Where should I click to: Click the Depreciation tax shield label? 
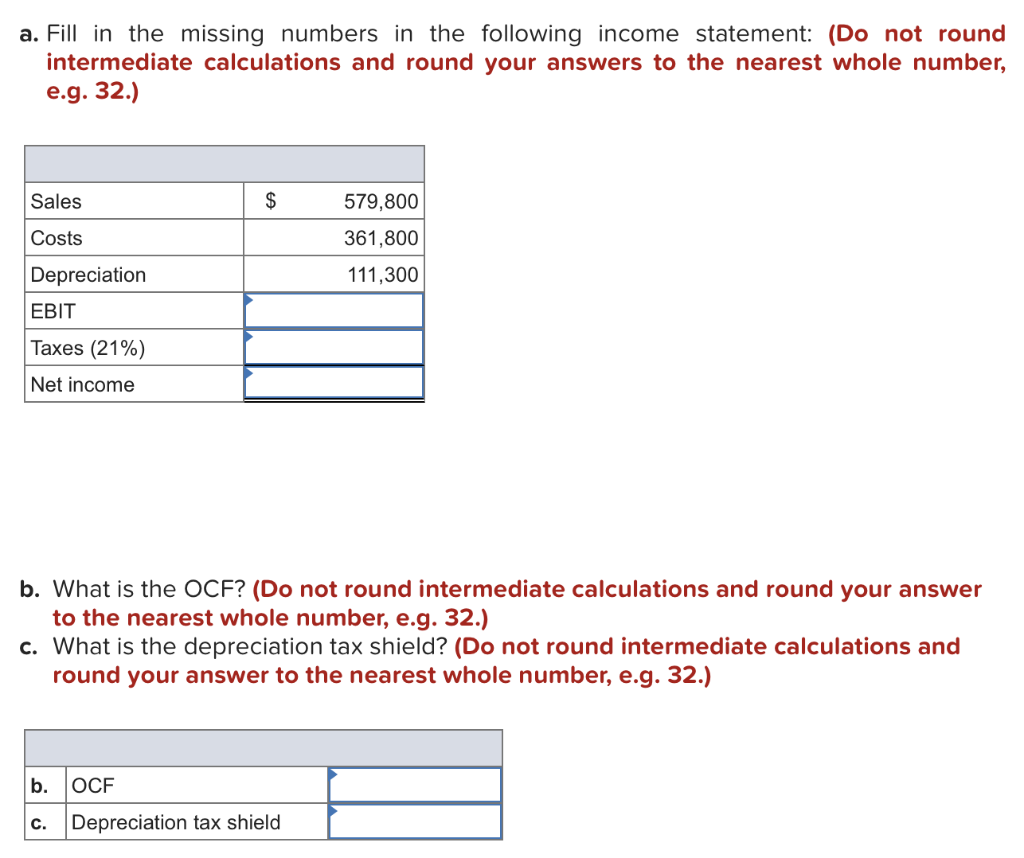tap(176, 822)
